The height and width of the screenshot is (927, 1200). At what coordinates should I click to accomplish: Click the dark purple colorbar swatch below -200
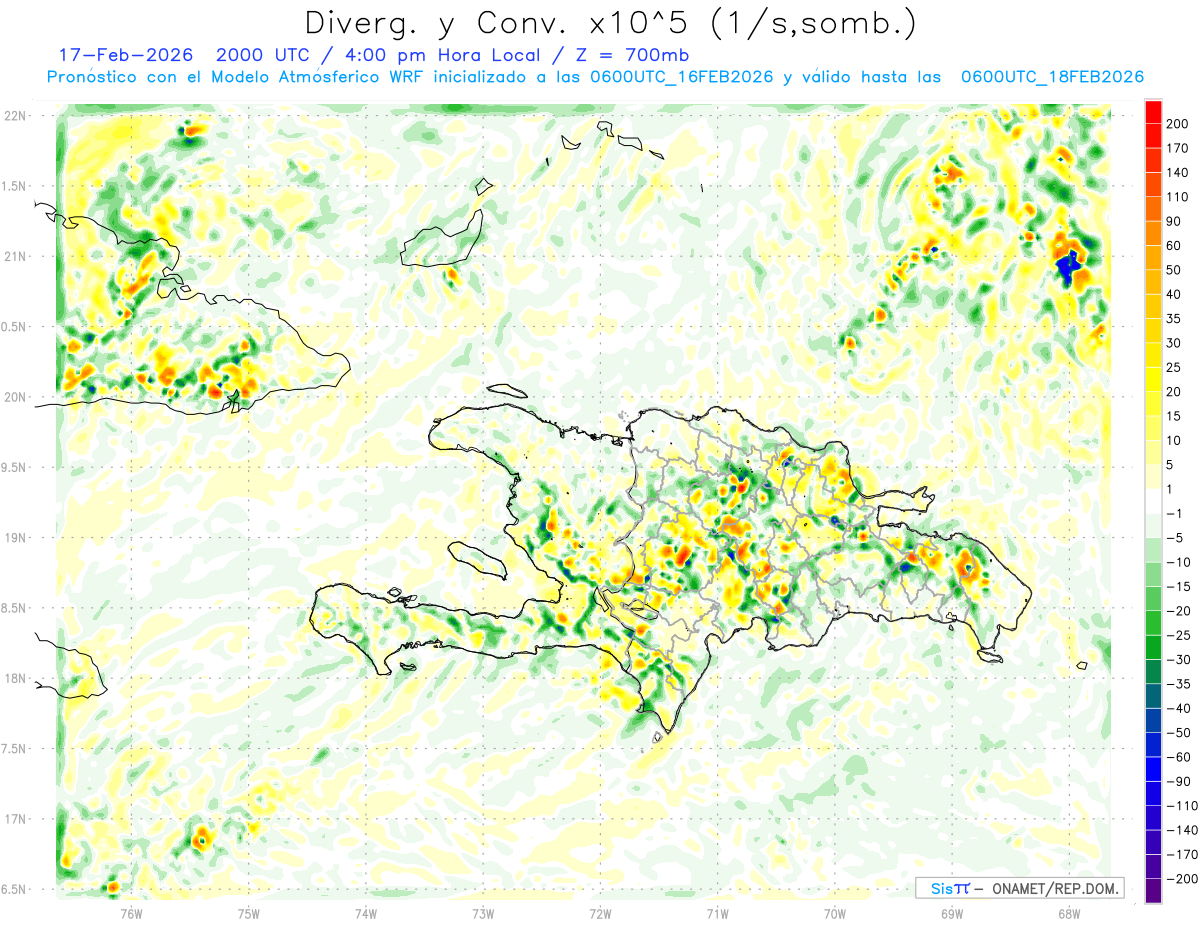click(x=1153, y=890)
